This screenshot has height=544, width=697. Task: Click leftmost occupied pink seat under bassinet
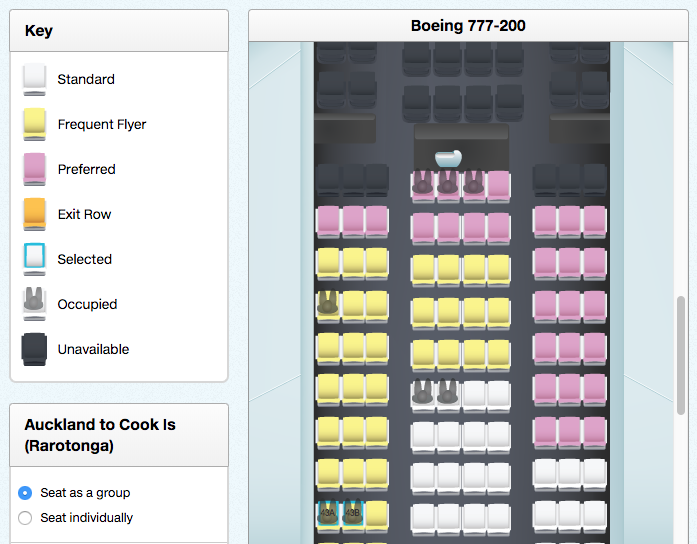pyautogui.click(x=422, y=185)
